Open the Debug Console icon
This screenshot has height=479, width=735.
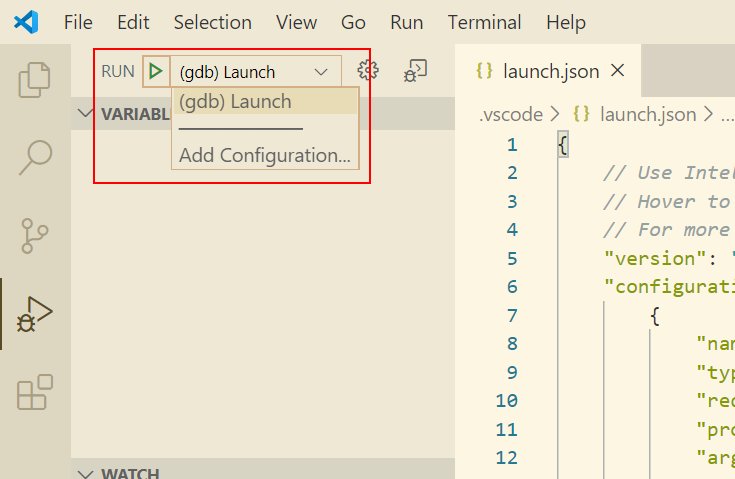tap(415, 71)
